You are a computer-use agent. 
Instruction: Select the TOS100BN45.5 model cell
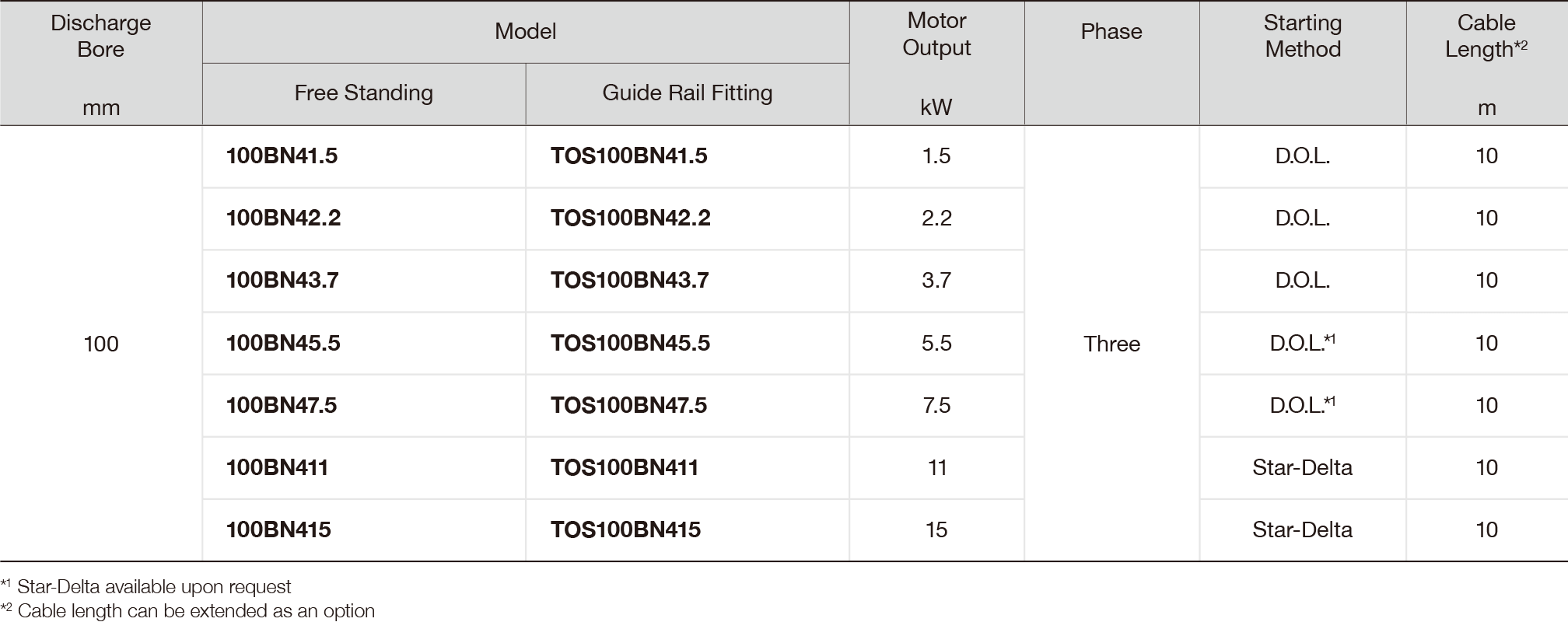630,343
